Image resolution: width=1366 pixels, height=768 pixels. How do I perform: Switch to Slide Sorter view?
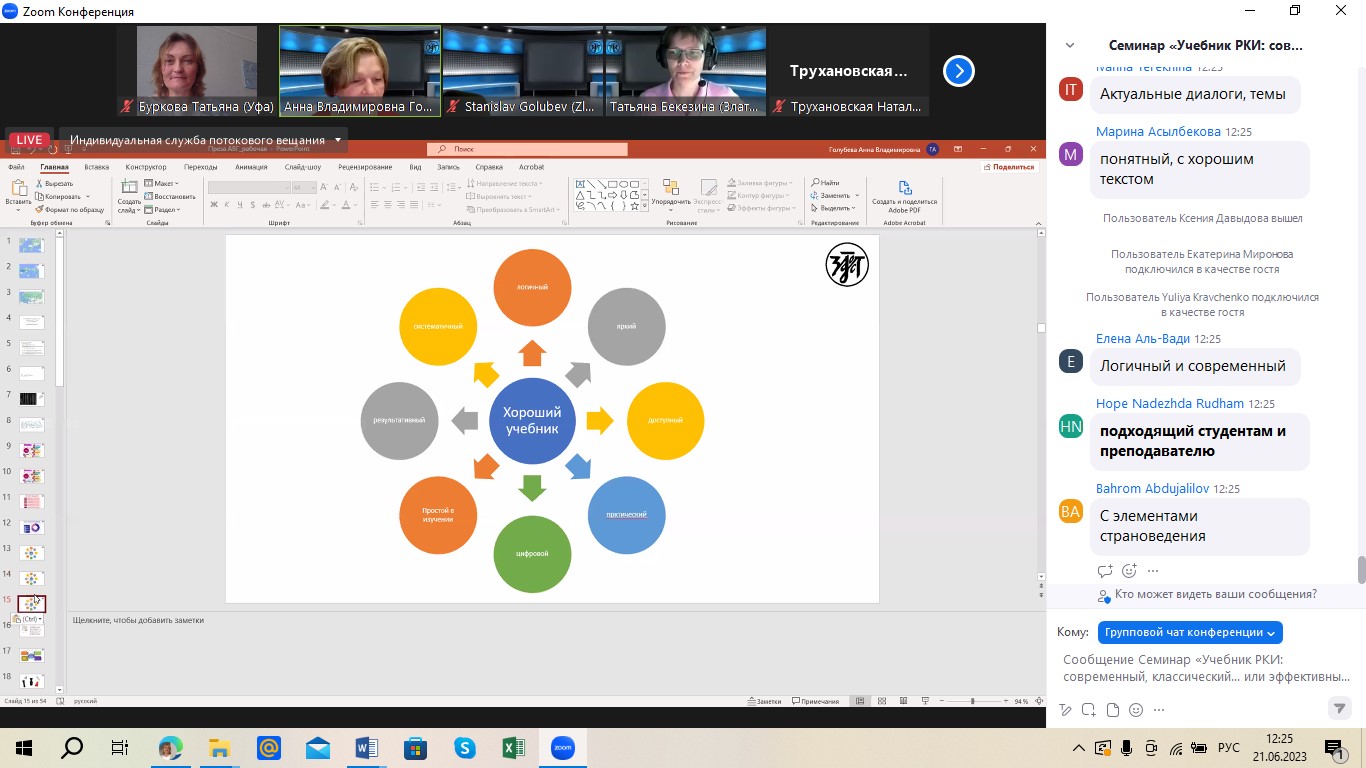click(880, 701)
